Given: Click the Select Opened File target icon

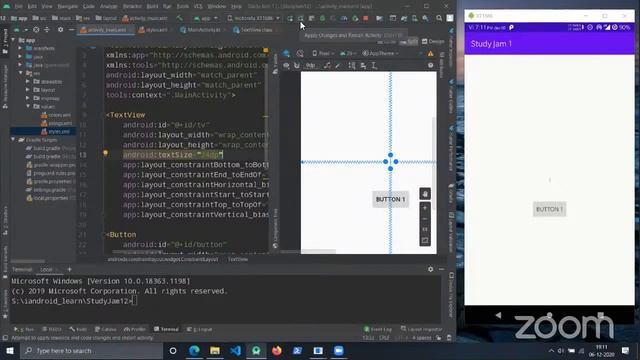Looking at the screenshot, I should pyautogui.click(x=36, y=30).
